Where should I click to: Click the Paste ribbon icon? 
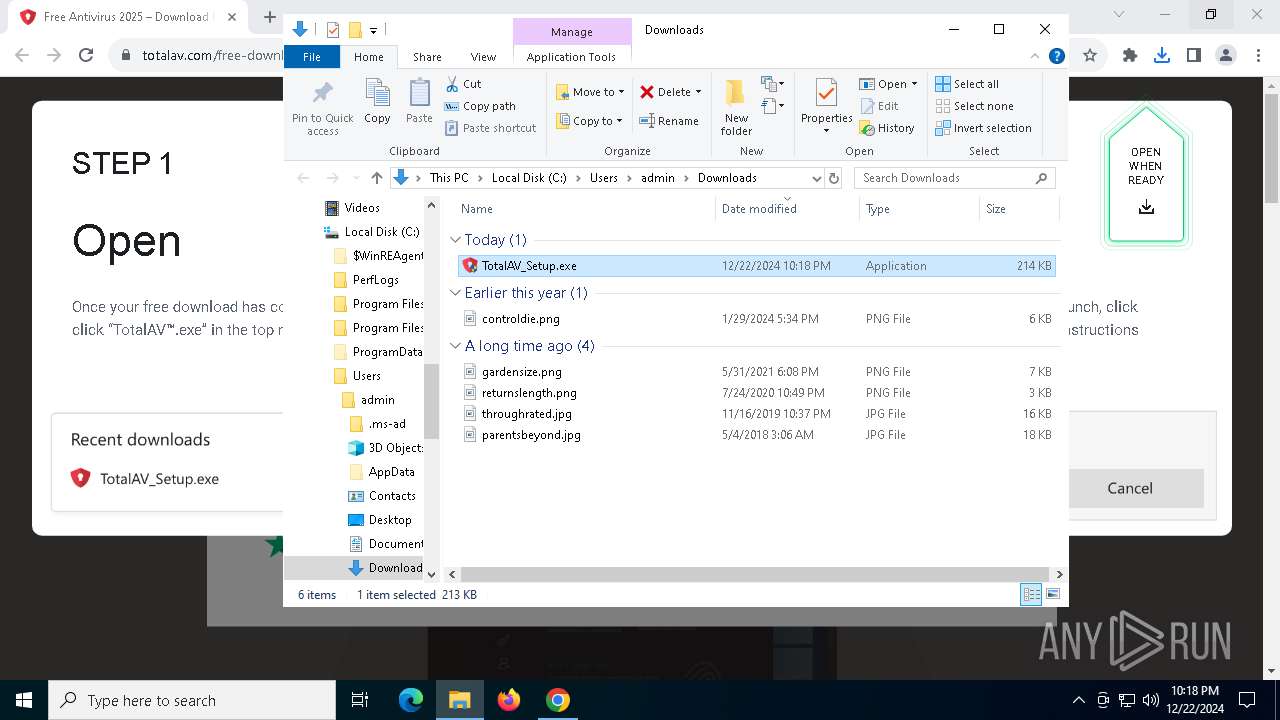pos(419,101)
